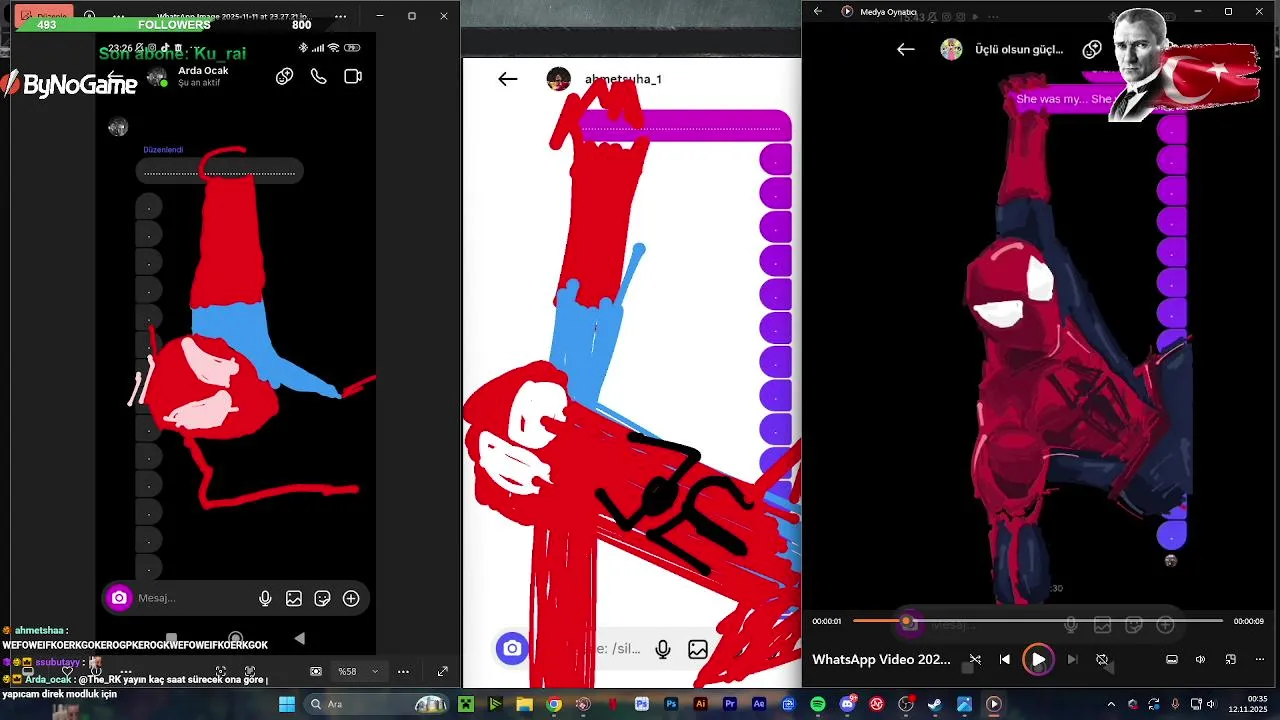Click the blue camera icon in ahmetsuha_1 chat
This screenshot has width=1280, height=720.
click(x=512, y=648)
